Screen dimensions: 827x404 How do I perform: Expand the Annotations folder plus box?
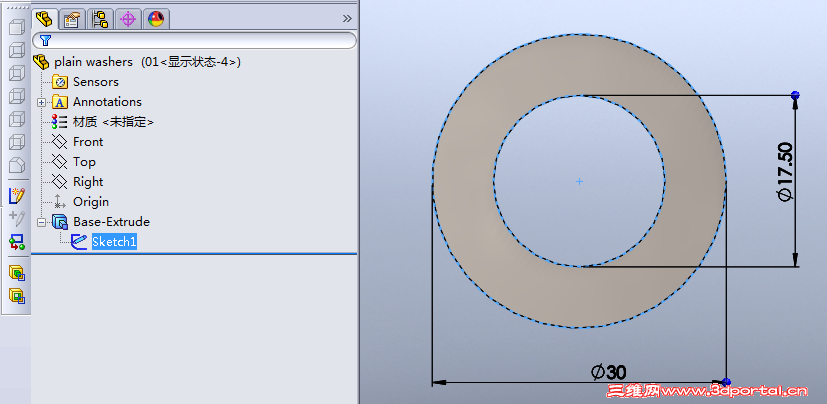click(41, 102)
